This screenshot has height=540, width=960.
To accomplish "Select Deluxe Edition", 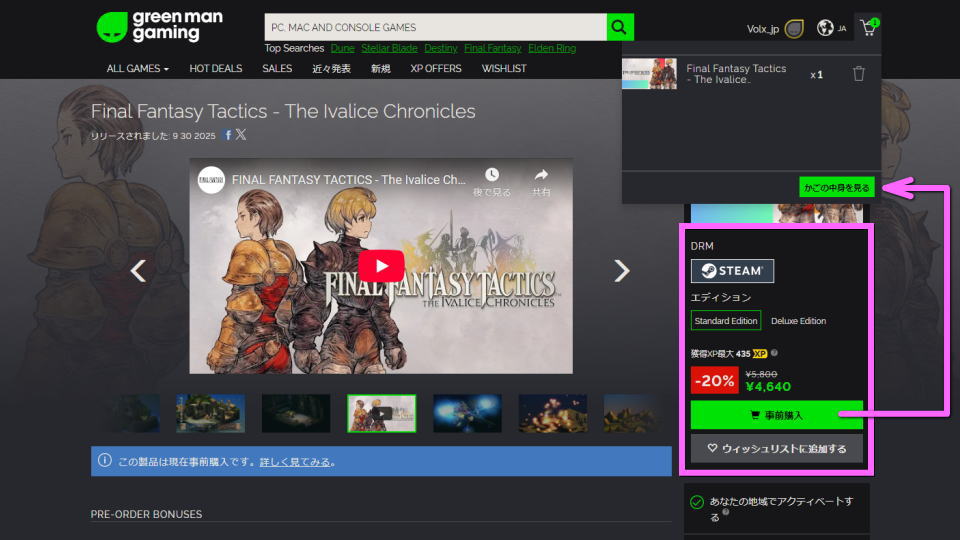I will (x=798, y=321).
